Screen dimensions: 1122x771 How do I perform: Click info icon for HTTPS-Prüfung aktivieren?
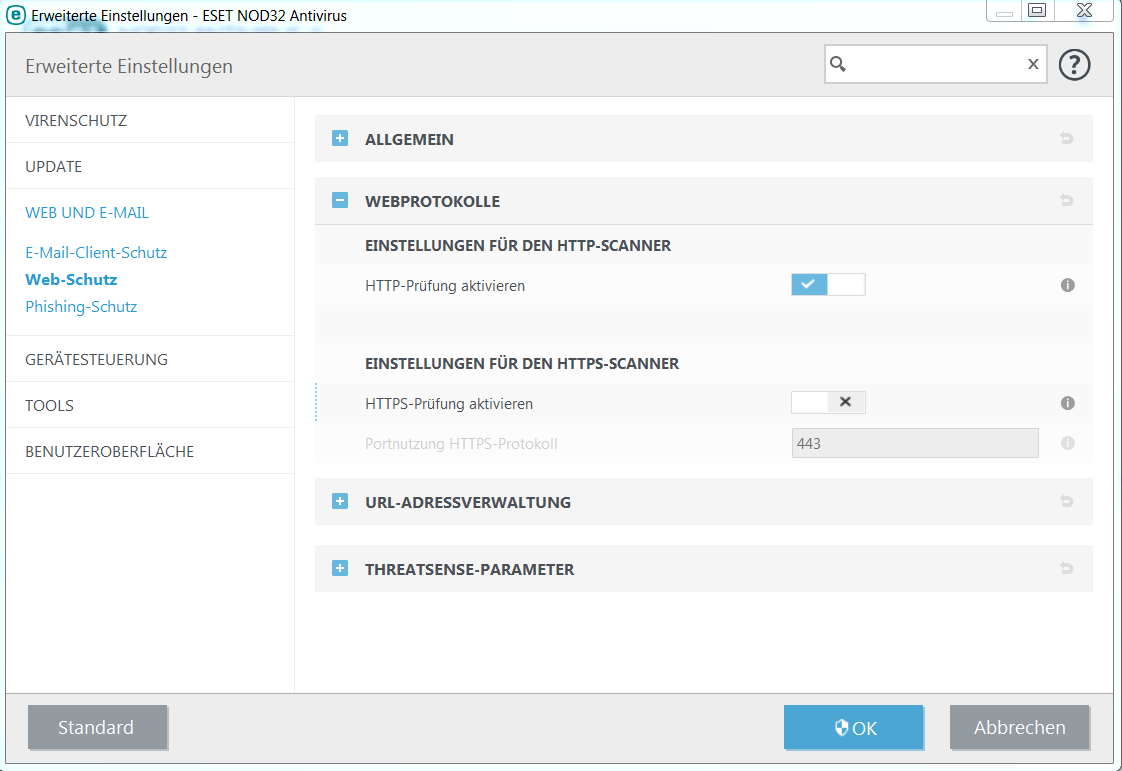point(1067,403)
